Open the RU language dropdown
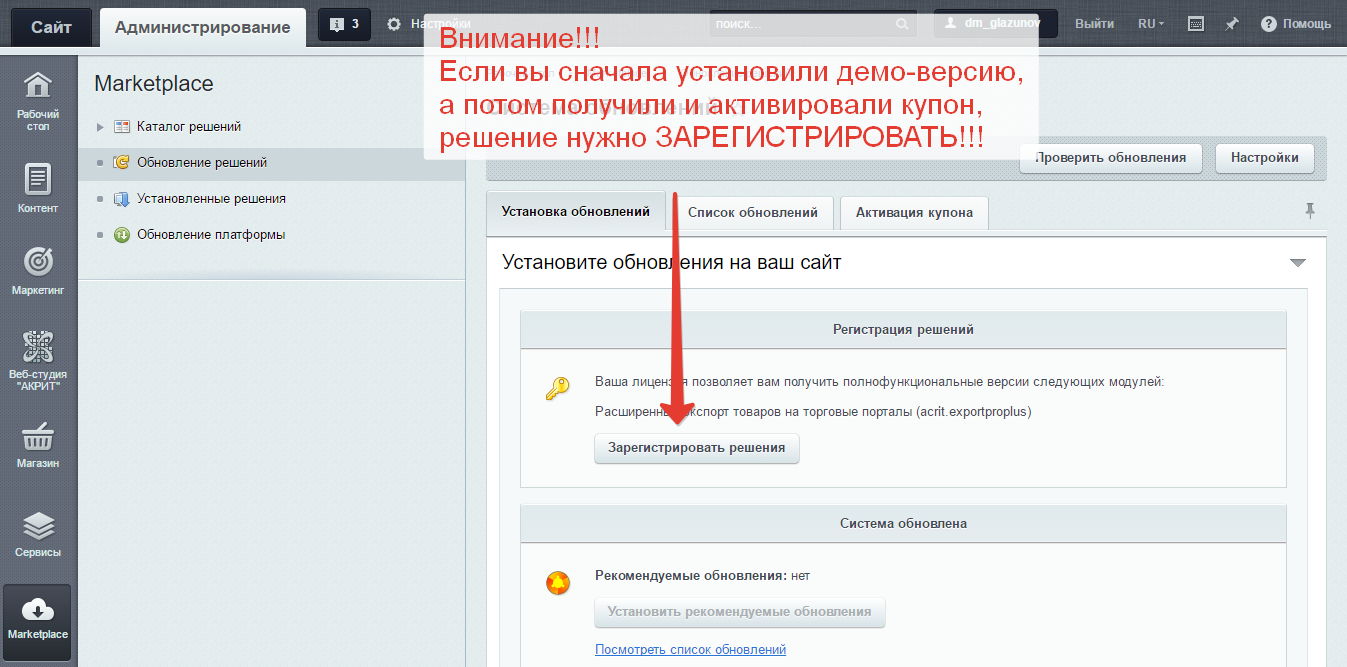Screen dimensions: 1347x667 (1150, 24)
